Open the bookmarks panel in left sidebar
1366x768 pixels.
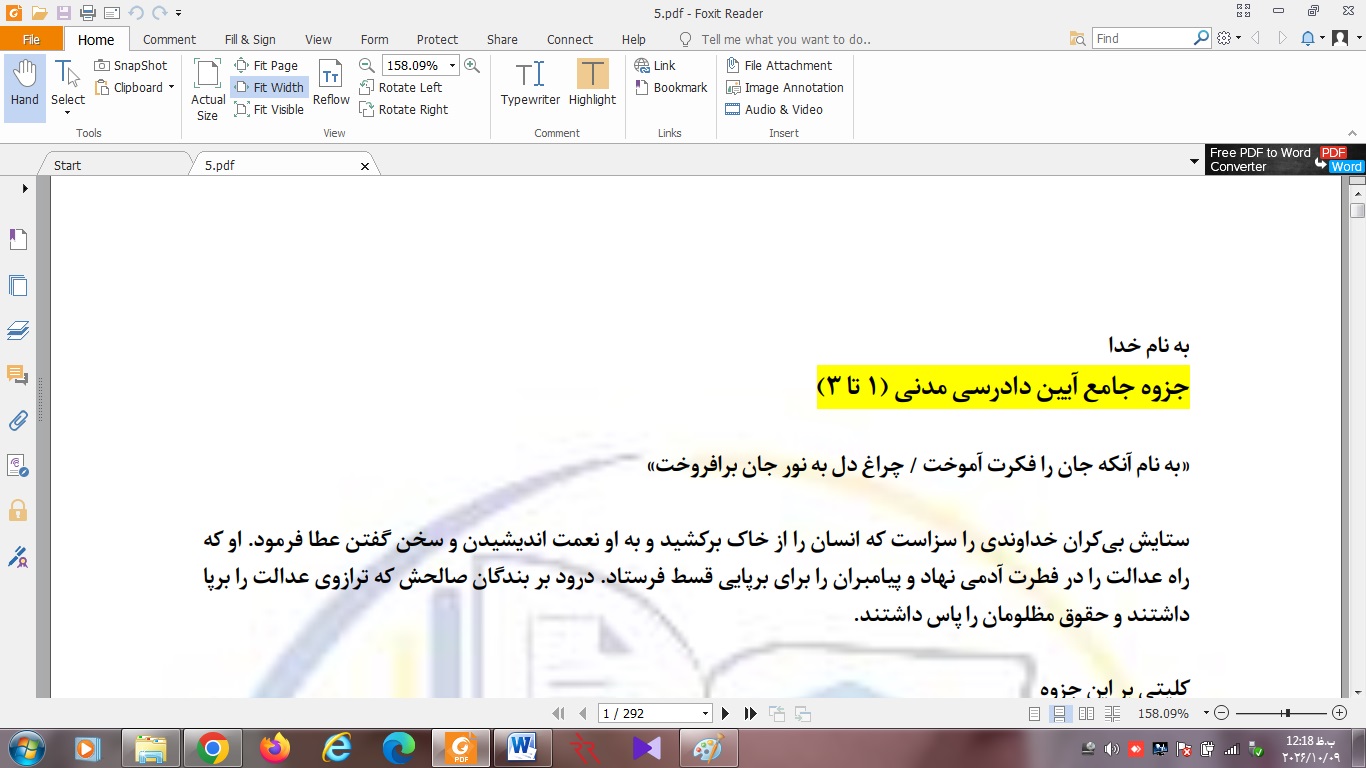pyautogui.click(x=18, y=239)
